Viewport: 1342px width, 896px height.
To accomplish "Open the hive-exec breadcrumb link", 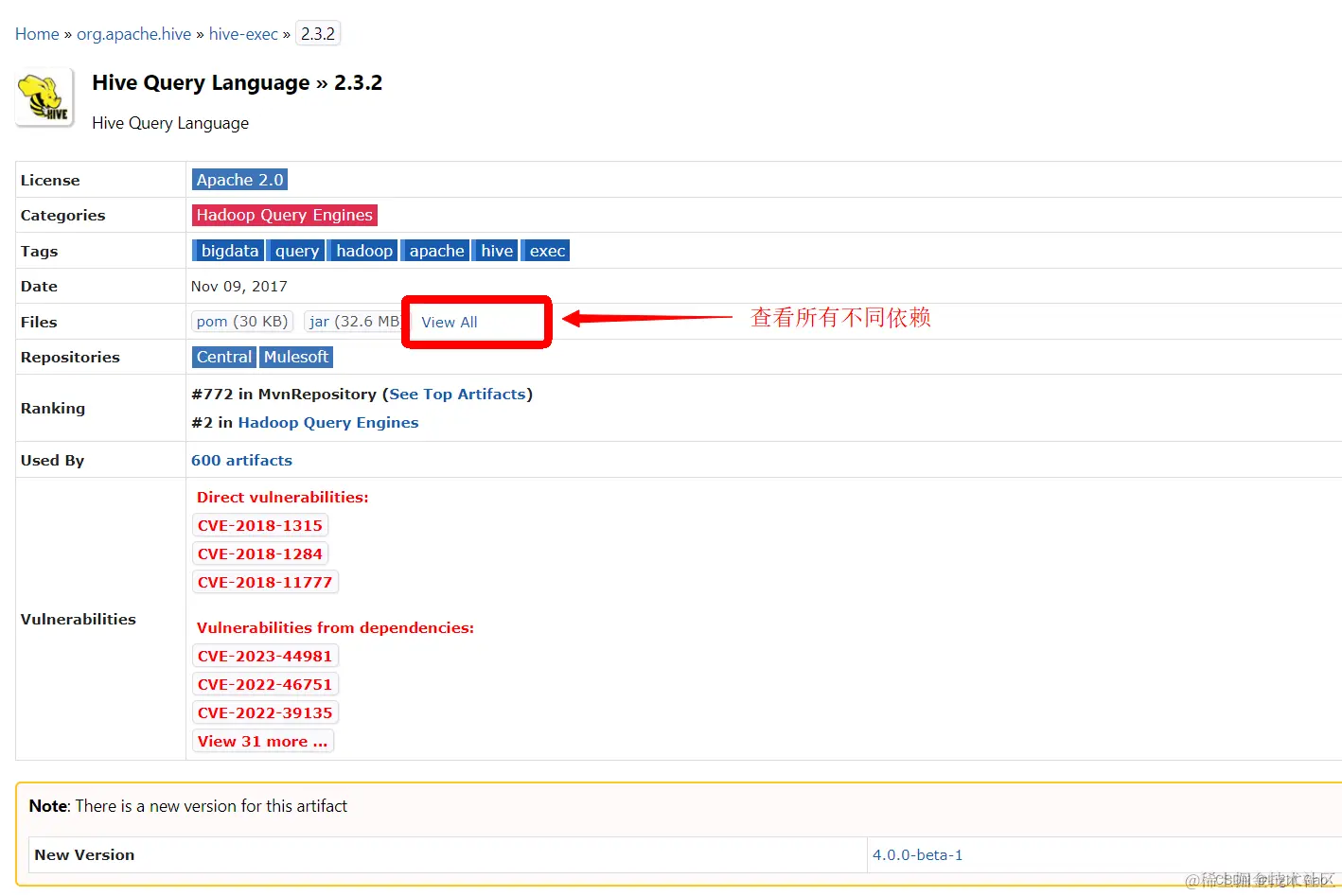I will [243, 34].
